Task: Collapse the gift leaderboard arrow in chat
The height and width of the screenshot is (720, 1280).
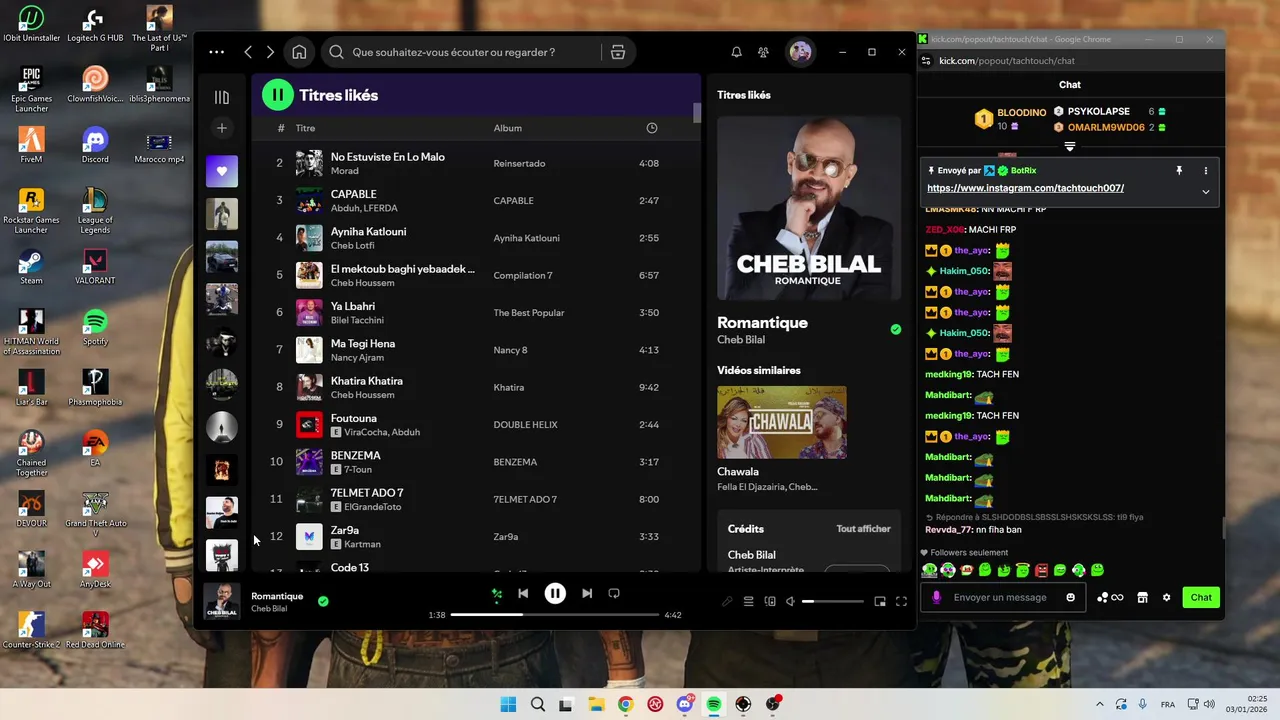Action: [x=1069, y=147]
